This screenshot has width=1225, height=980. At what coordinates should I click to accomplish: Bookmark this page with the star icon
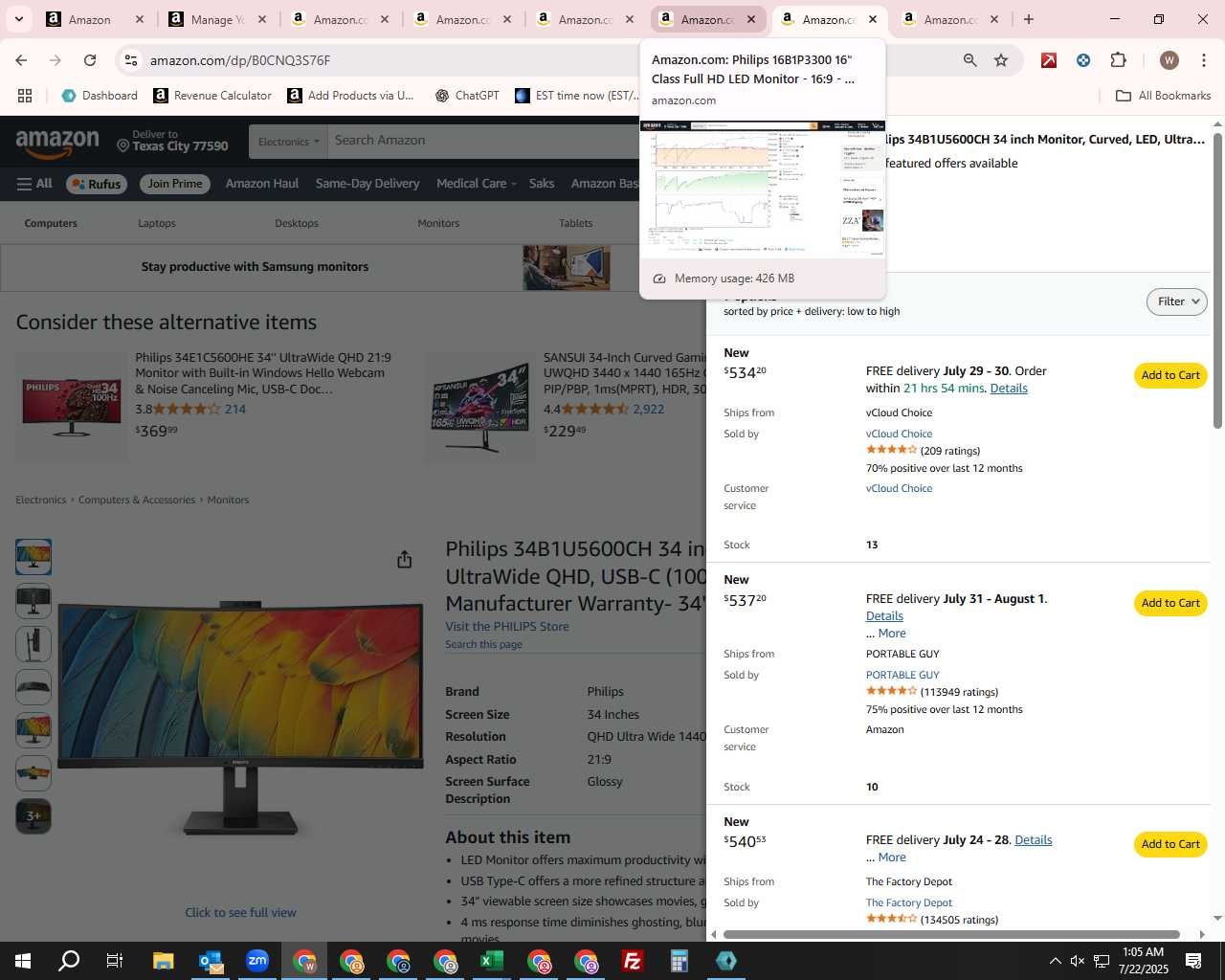(1001, 60)
